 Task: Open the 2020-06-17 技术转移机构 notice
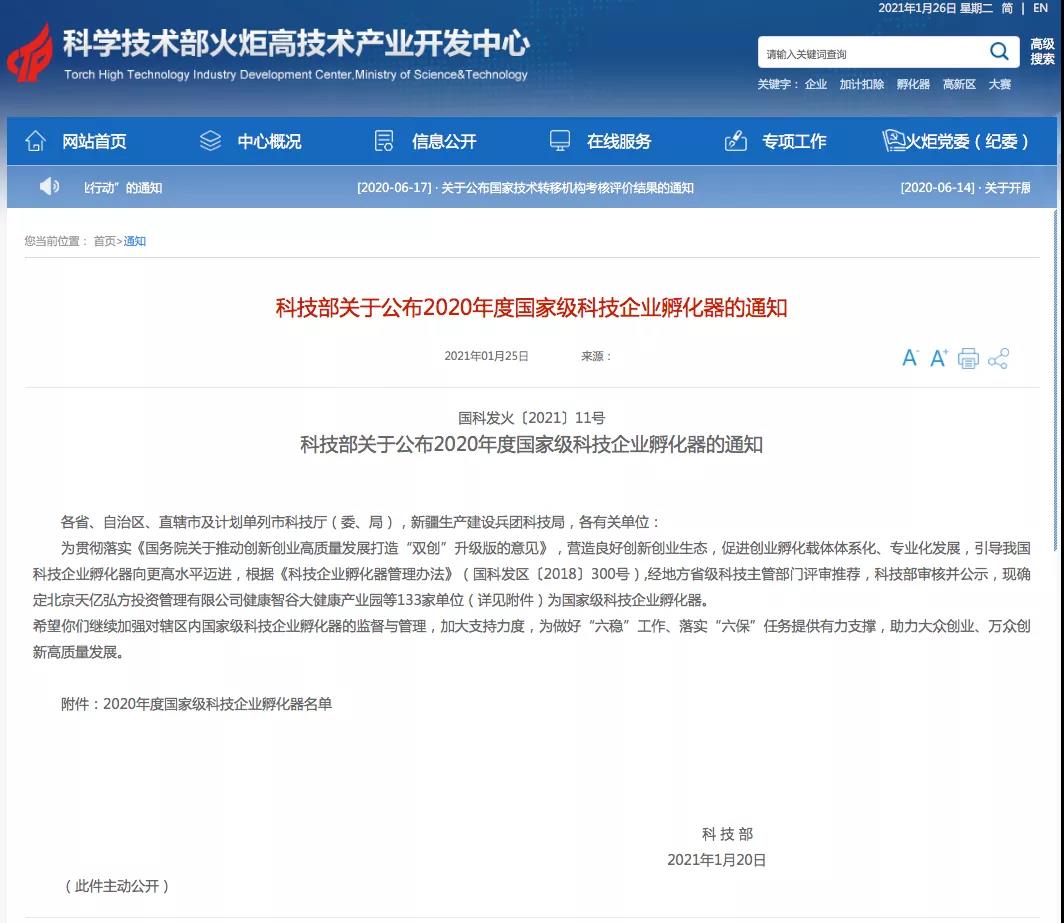[x=525, y=187]
